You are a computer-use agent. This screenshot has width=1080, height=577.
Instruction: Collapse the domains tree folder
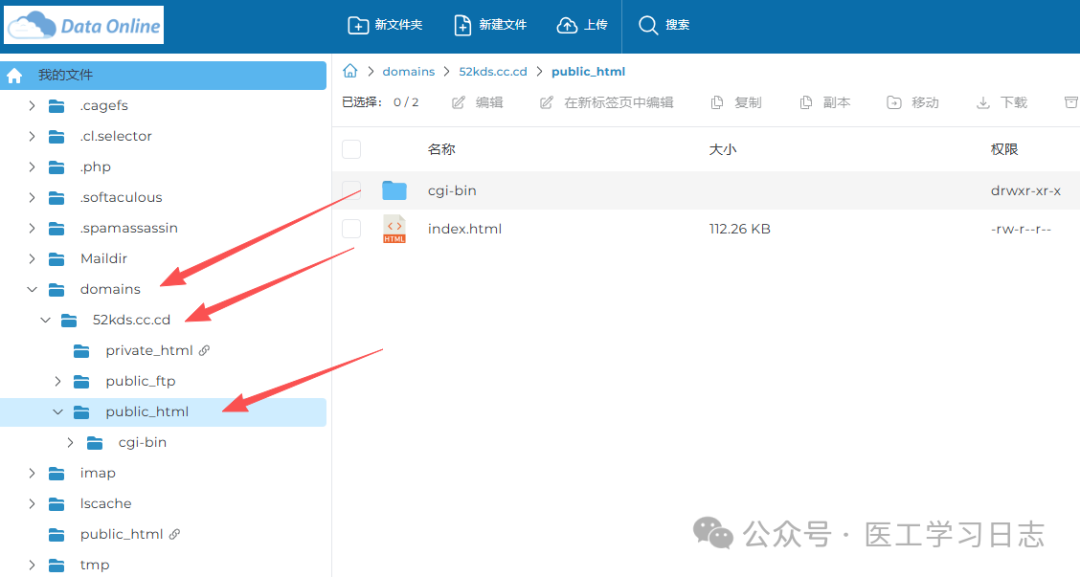[x=32, y=289]
